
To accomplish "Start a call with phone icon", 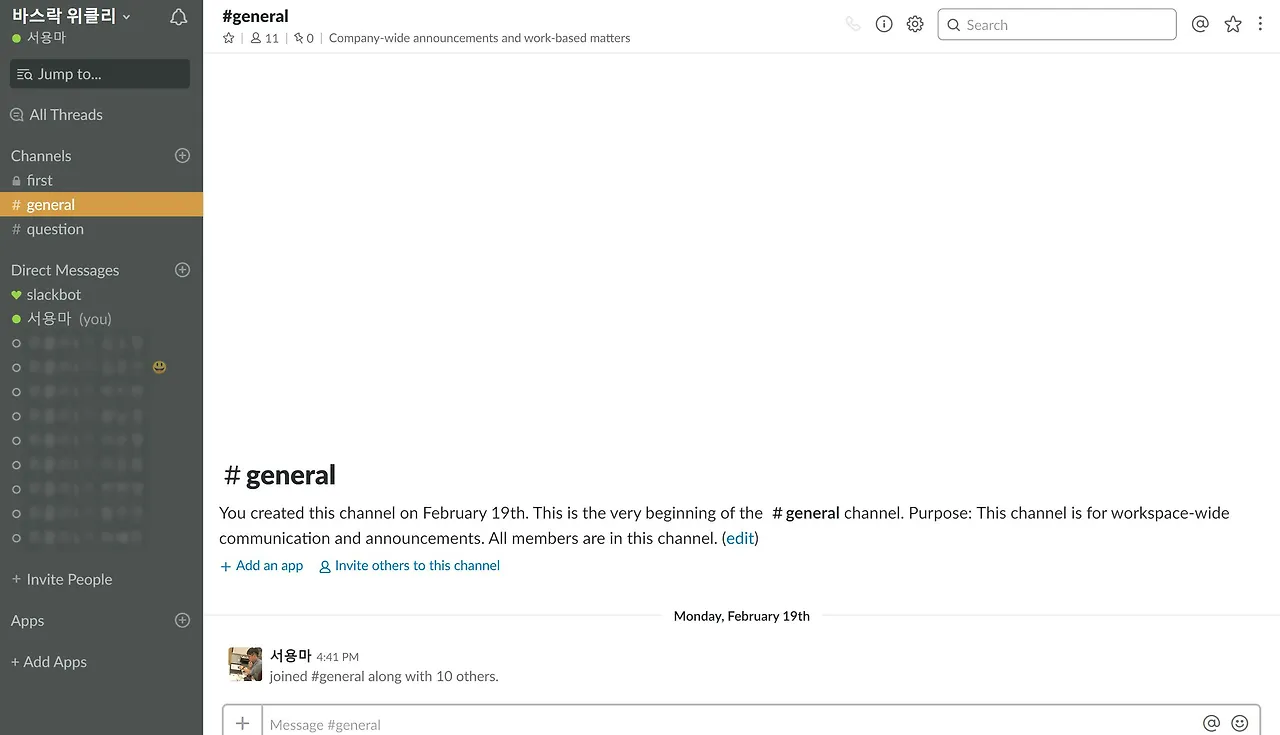I will click(x=853, y=24).
